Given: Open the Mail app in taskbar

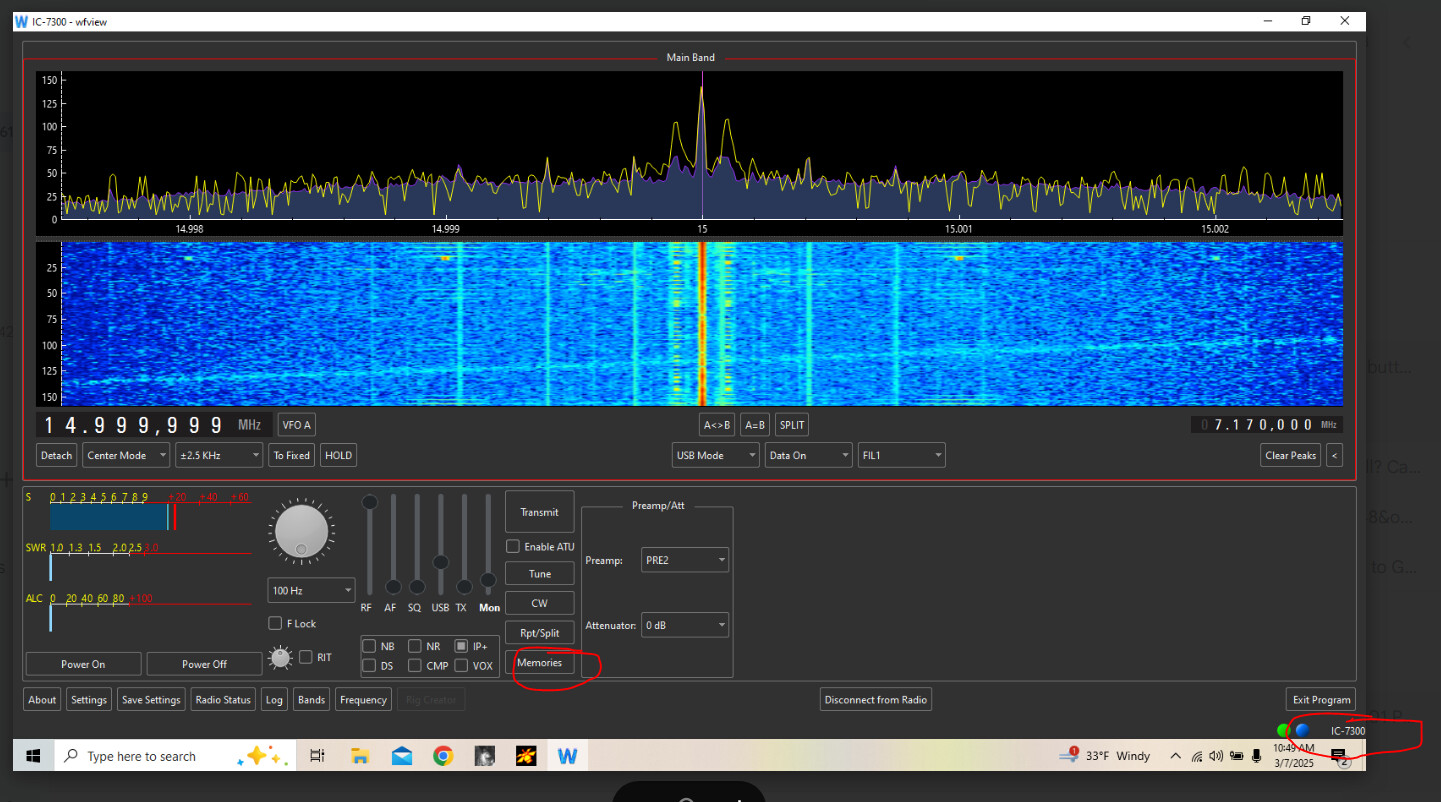Looking at the screenshot, I should (x=401, y=756).
